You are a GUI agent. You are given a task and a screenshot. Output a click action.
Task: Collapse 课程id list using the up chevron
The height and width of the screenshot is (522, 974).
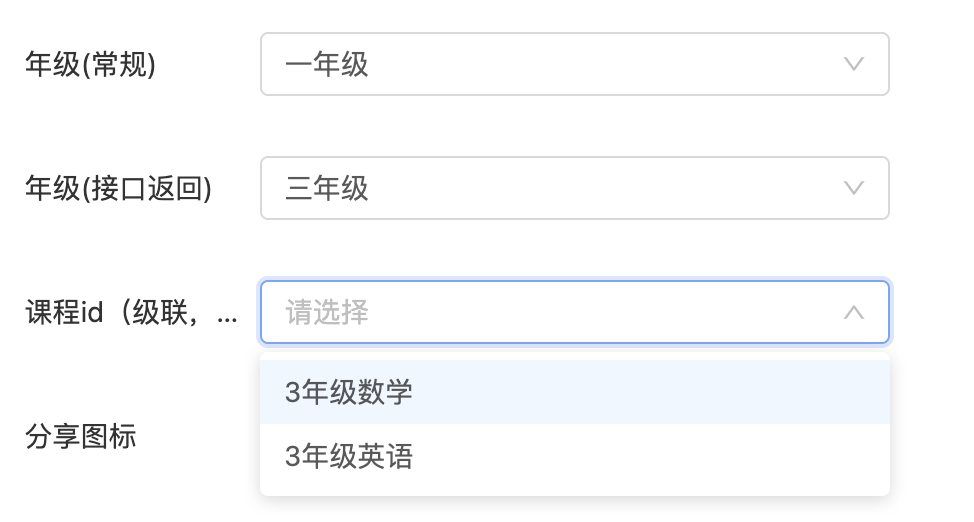point(853,312)
